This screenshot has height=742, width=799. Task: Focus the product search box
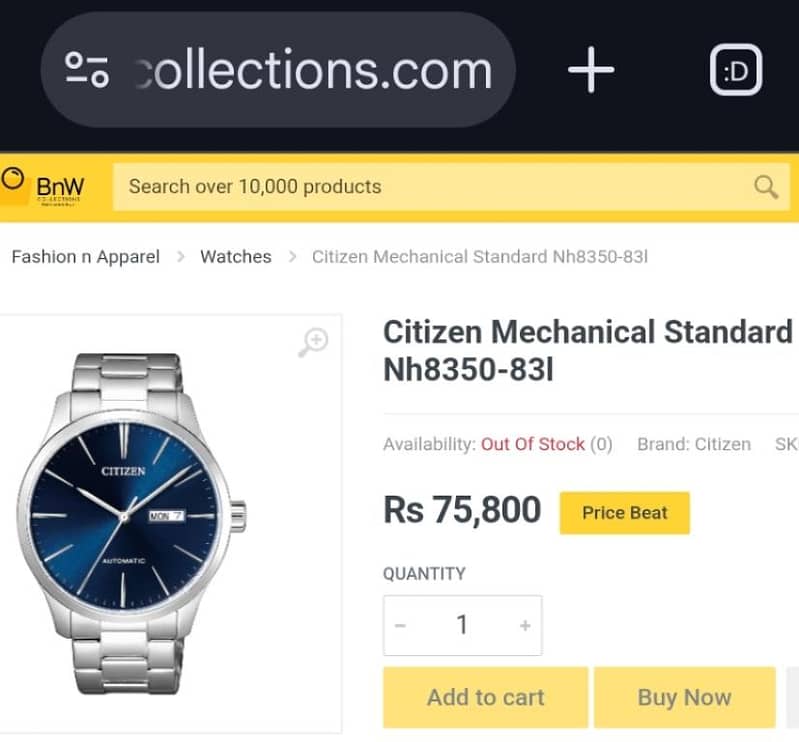pos(451,187)
